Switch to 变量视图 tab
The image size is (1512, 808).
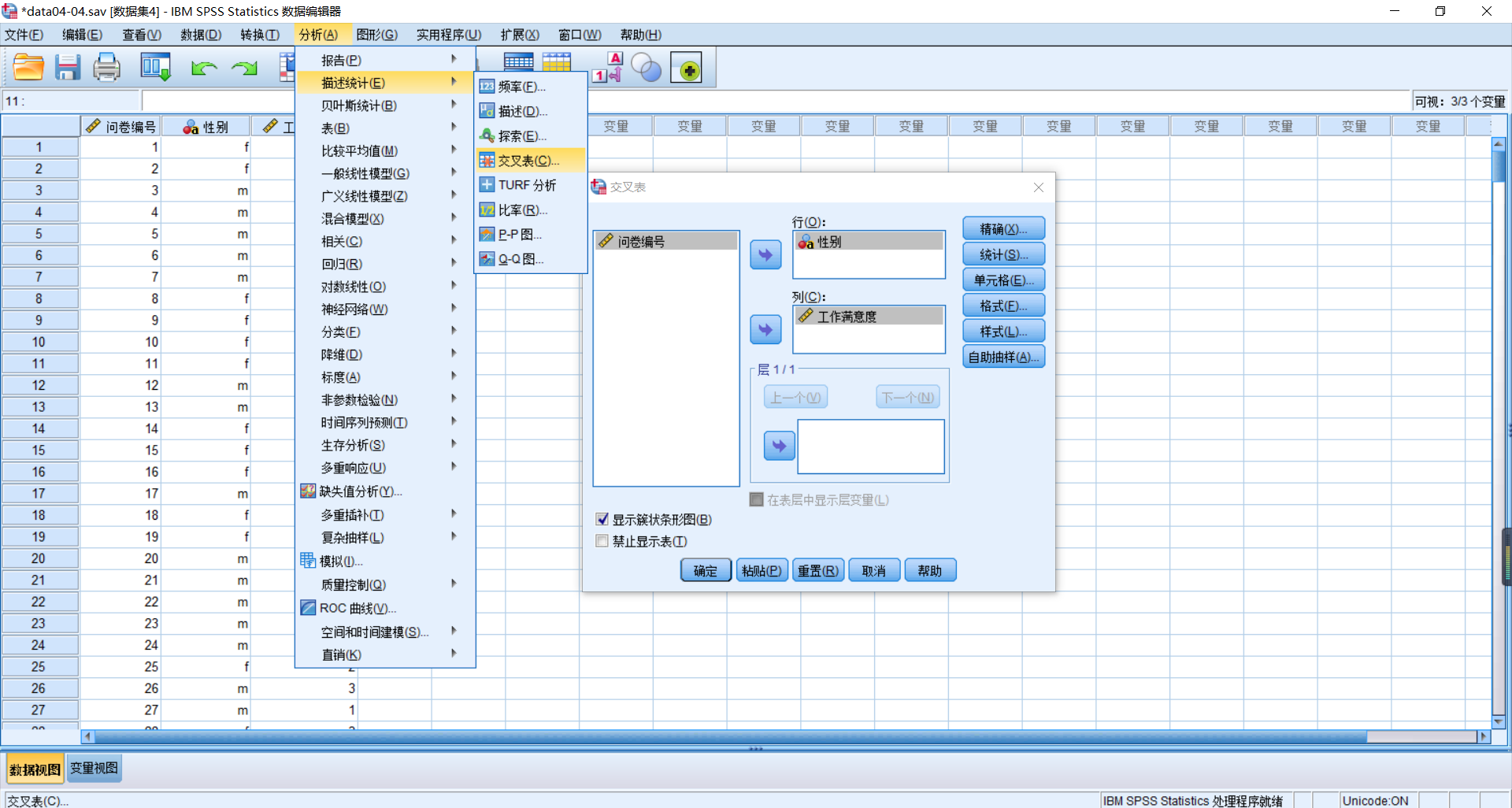pyautogui.click(x=94, y=768)
